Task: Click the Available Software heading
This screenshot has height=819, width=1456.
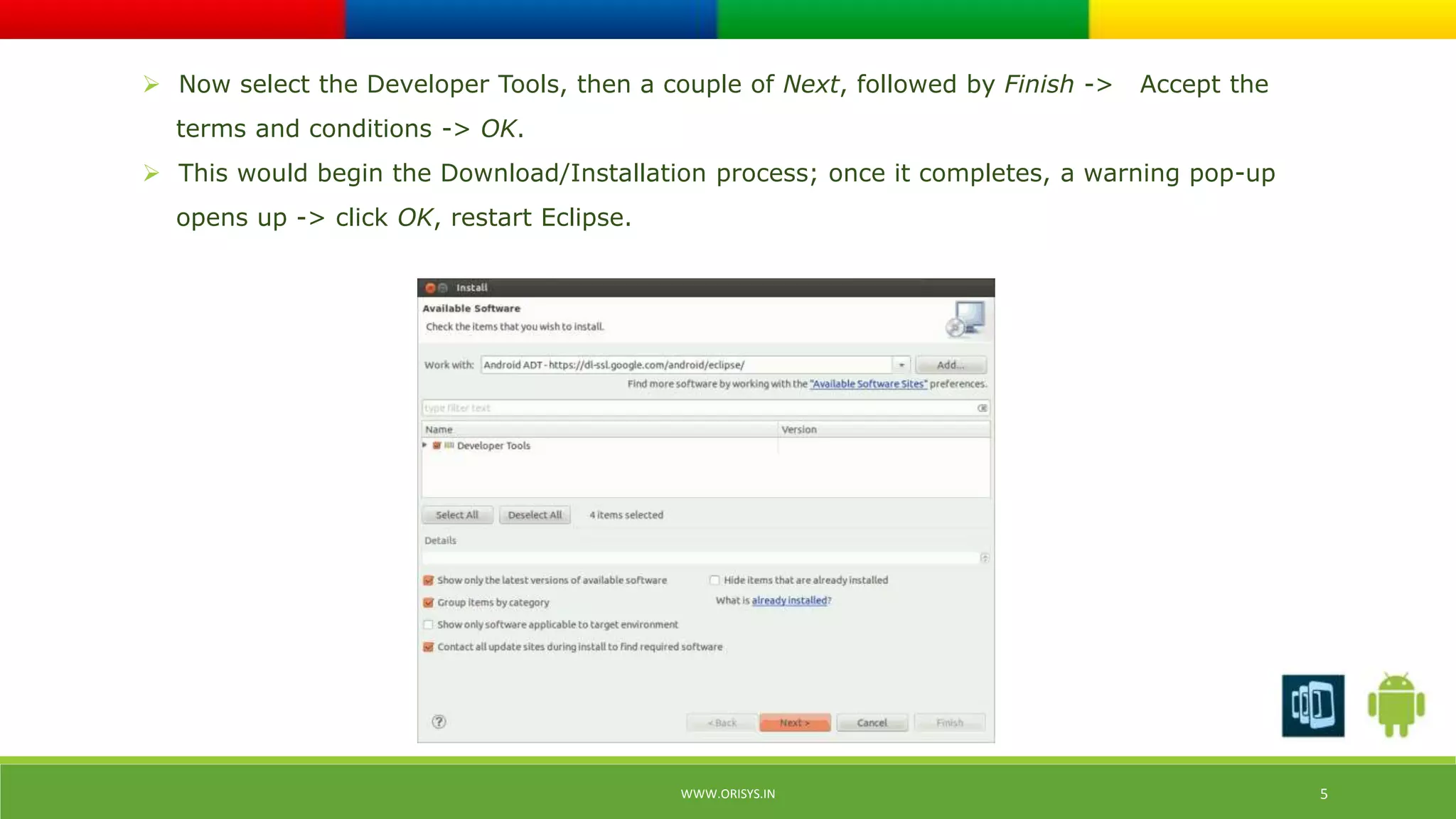Action: coord(471,309)
